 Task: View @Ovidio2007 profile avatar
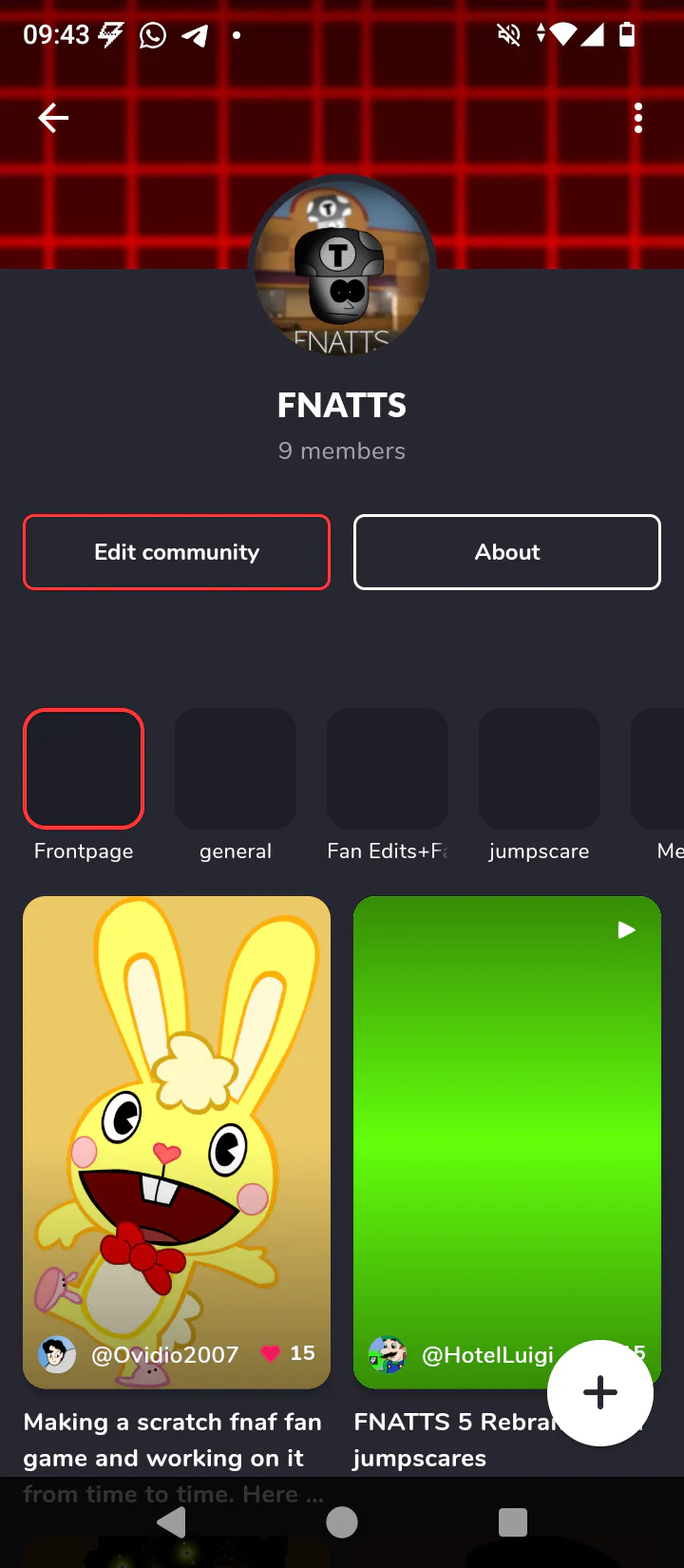(57, 1354)
